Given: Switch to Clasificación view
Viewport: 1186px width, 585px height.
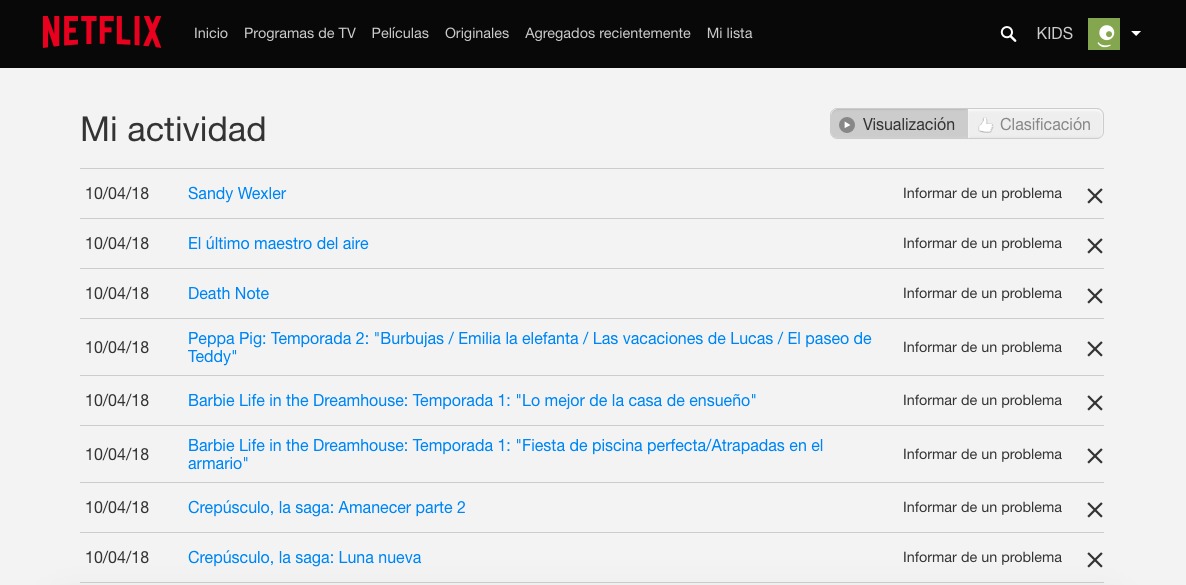Looking at the screenshot, I should click(1035, 124).
